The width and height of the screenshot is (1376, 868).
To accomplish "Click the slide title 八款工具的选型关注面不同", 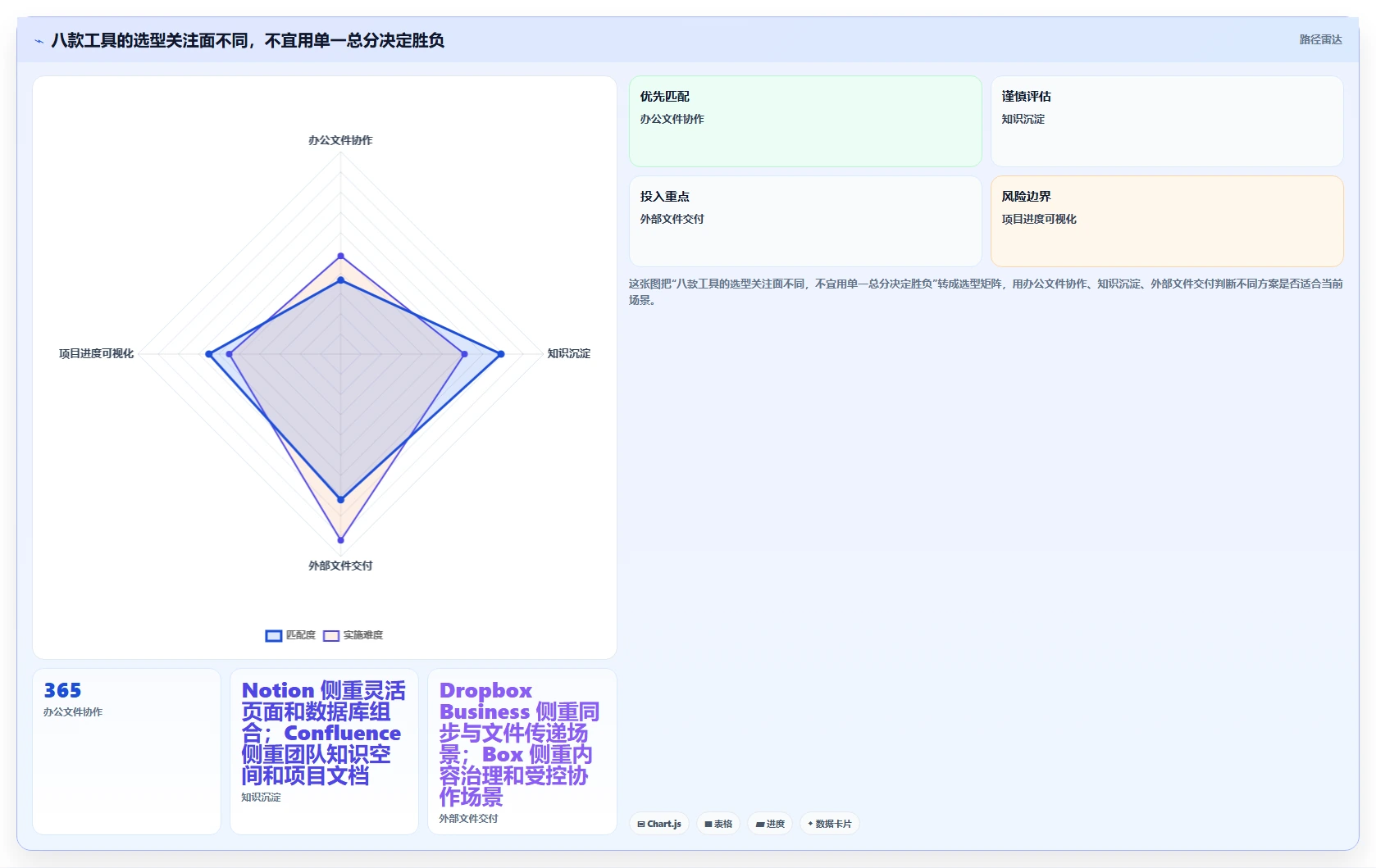I will coord(248,40).
